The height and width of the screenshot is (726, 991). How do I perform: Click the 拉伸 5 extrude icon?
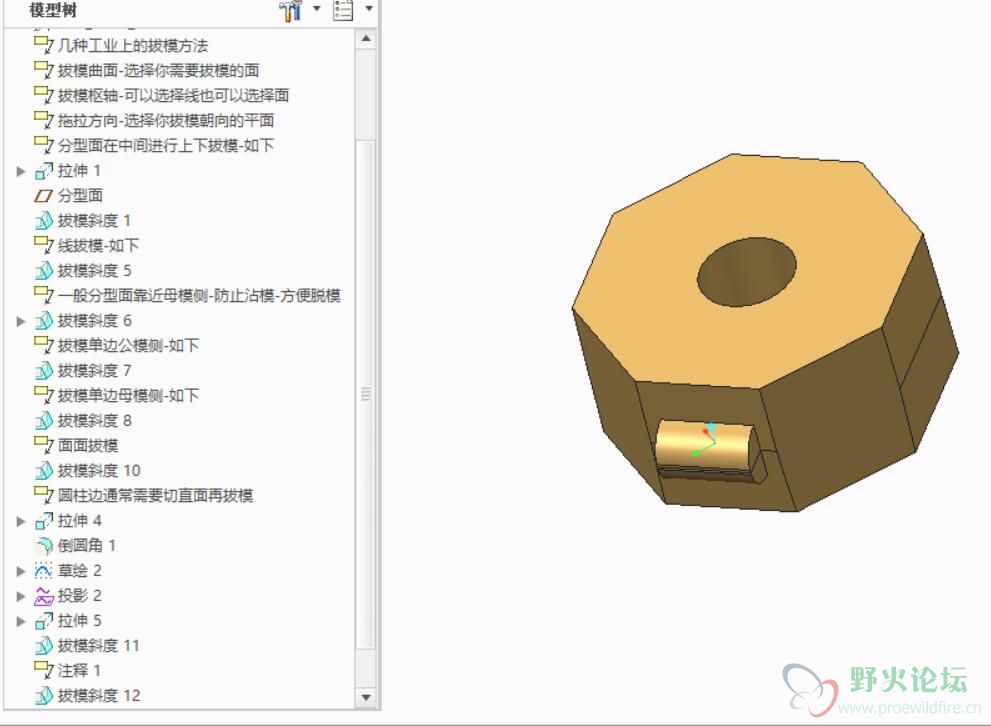[x=44, y=621]
